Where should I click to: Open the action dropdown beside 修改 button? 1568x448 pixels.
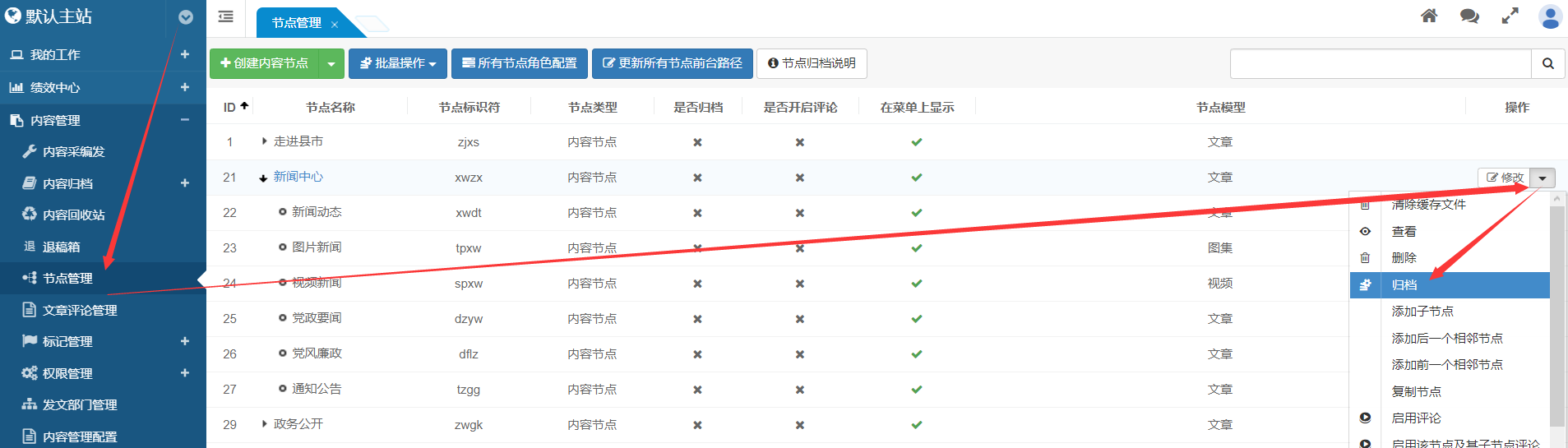click(1543, 178)
